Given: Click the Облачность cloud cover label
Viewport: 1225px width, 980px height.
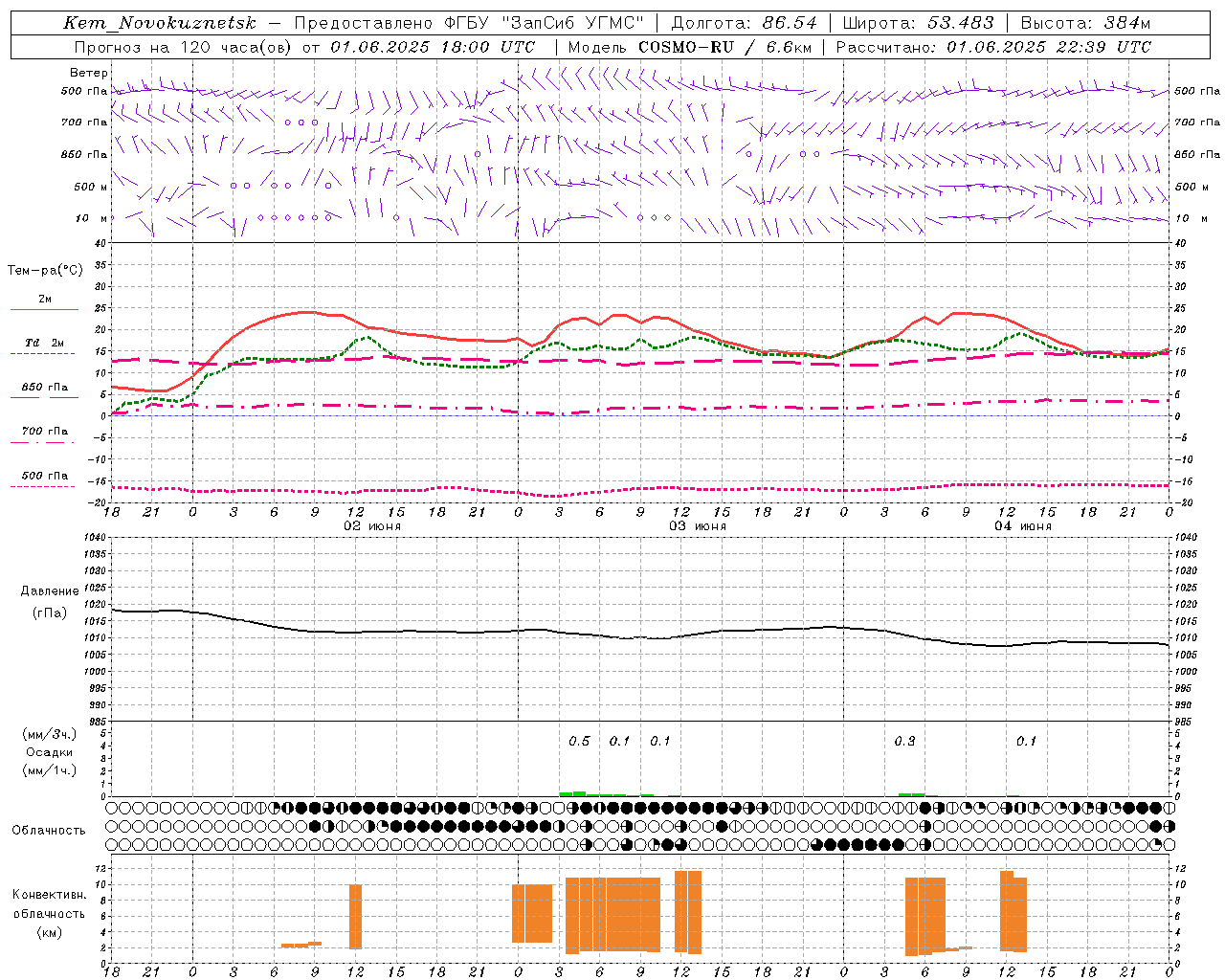Looking at the screenshot, I should [x=49, y=830].
